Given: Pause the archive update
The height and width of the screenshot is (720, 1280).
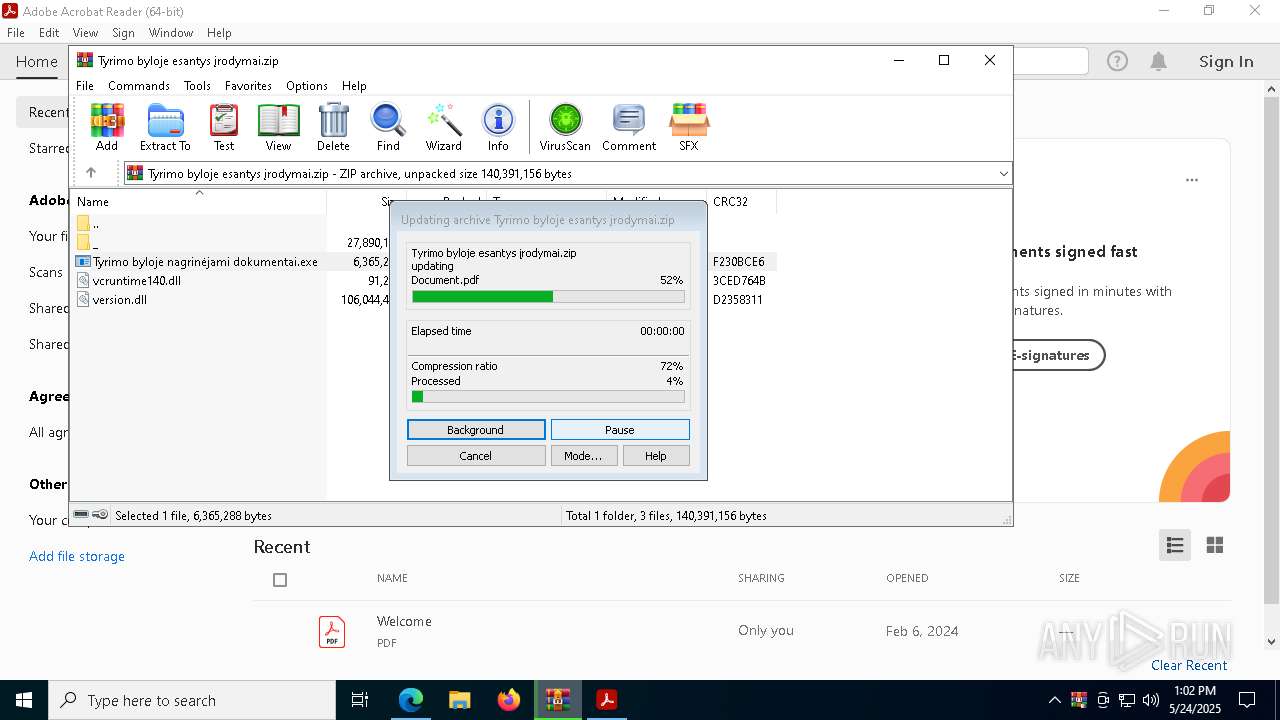Looking at the screenshot, I should [x=620, y=430].
